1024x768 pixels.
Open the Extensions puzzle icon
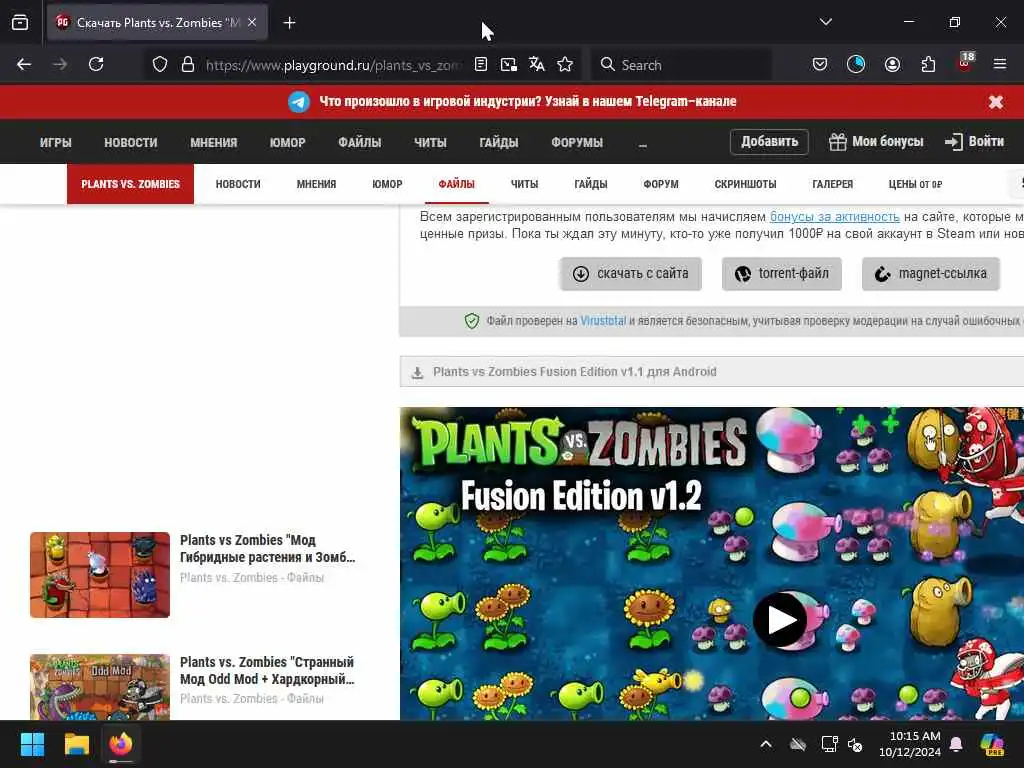928,65
